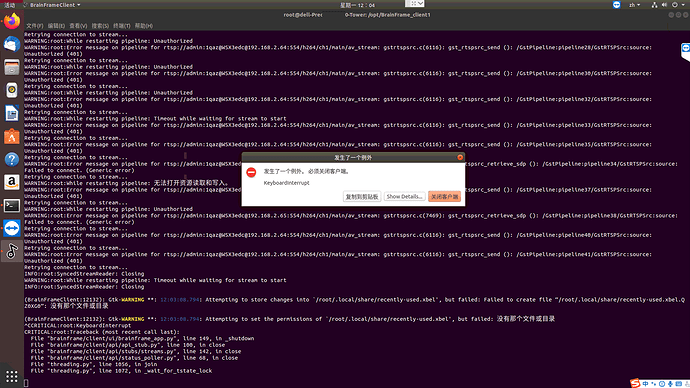Click Sogou voice input microphone icon

point(670,384)
